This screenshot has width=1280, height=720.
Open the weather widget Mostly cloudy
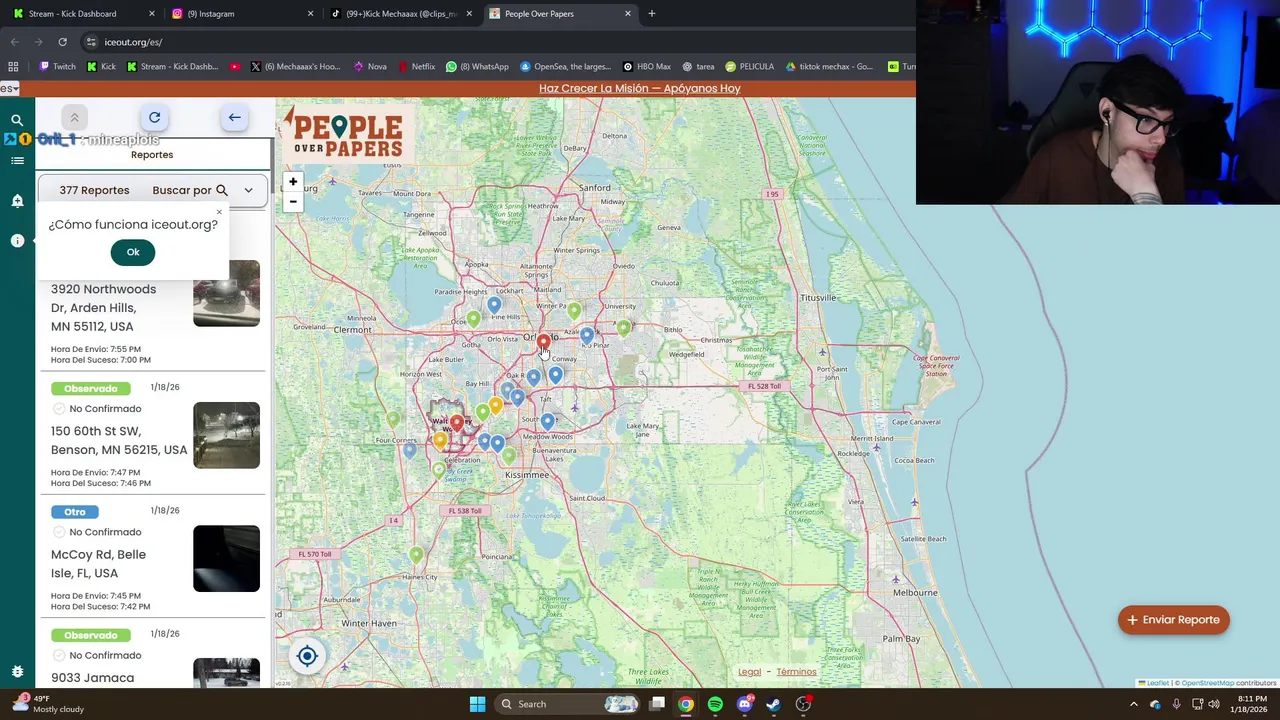click(x=47, y=704)
